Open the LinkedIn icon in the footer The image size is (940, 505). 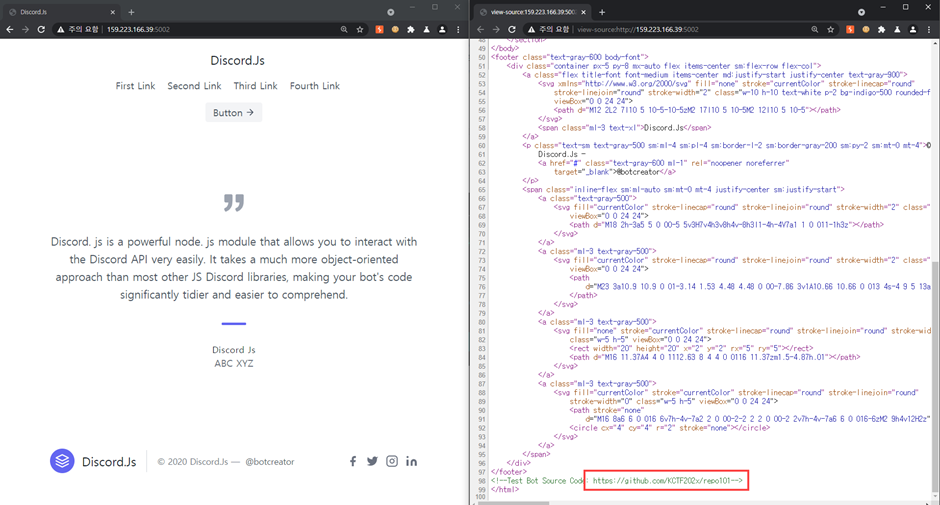coord(411,461)
